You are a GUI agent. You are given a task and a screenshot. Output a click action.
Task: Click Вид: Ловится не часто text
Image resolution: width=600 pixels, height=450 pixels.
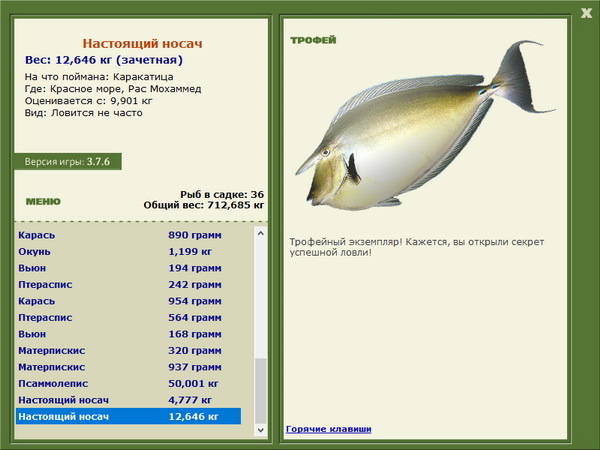click(x=83, y=113)
